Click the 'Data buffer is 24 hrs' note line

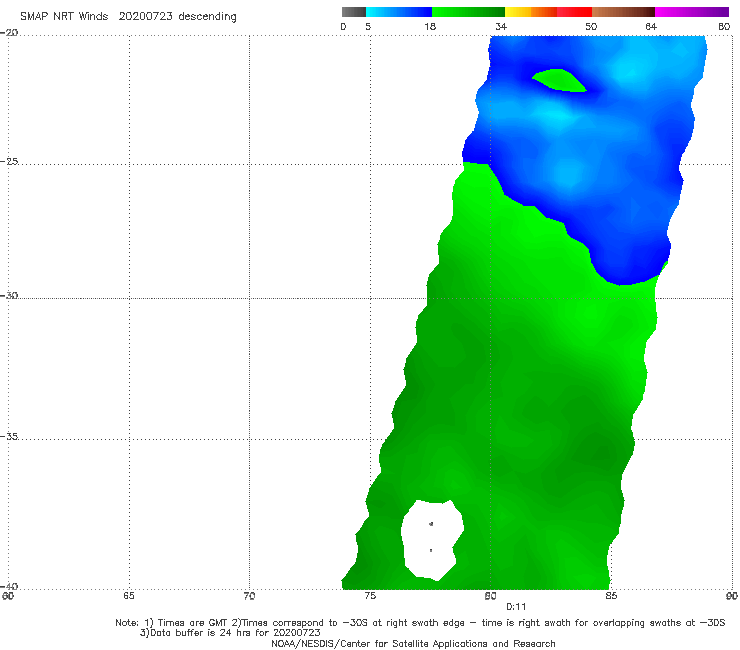pos(230,633)
